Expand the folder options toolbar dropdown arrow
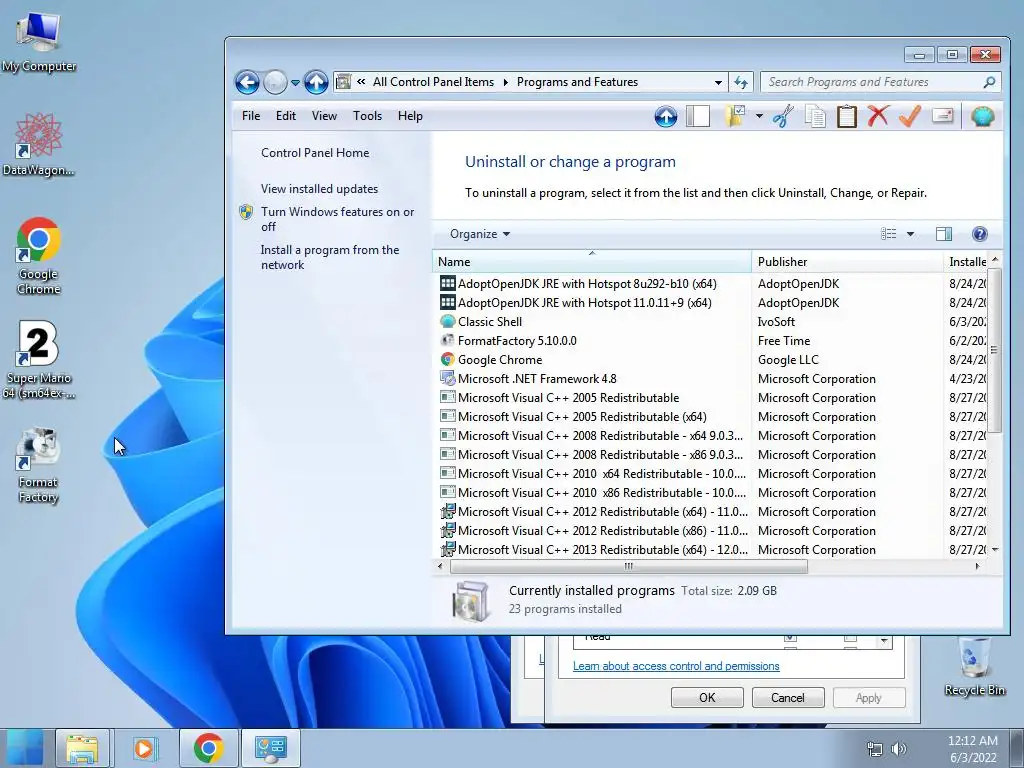 pos(759,116)
